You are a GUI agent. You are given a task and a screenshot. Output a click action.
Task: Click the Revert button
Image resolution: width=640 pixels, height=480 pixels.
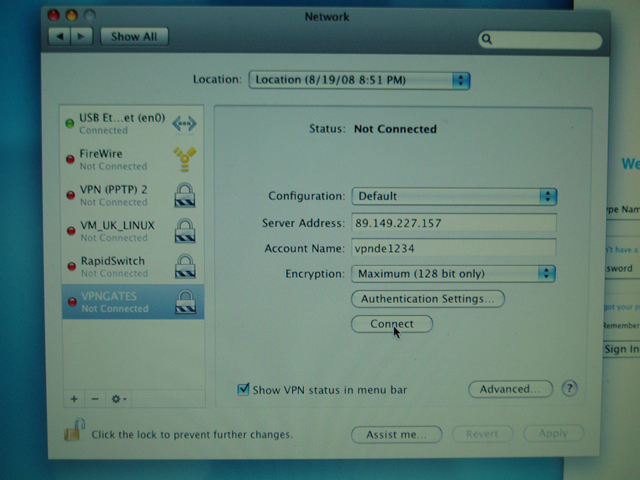[482, 434]
